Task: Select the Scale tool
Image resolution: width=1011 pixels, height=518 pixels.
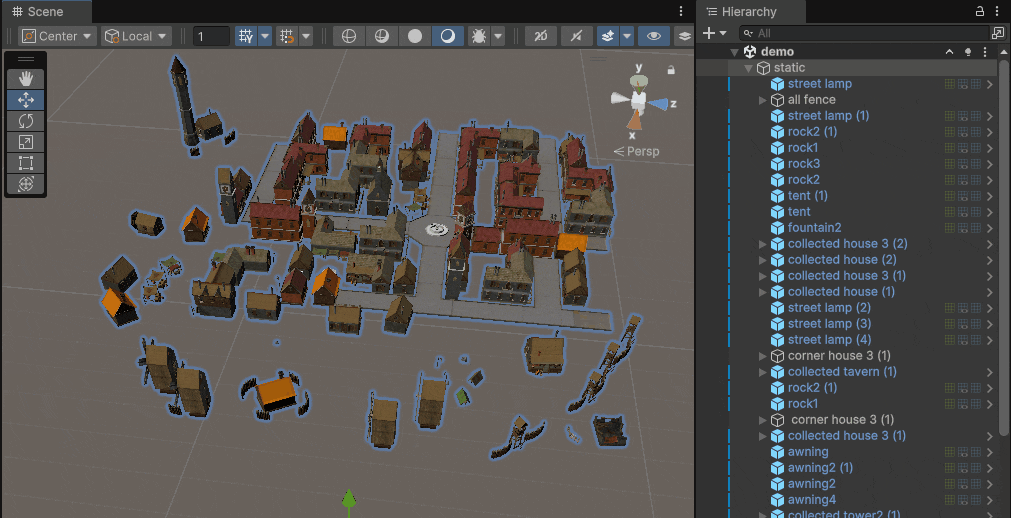Action: click(26, 142)
